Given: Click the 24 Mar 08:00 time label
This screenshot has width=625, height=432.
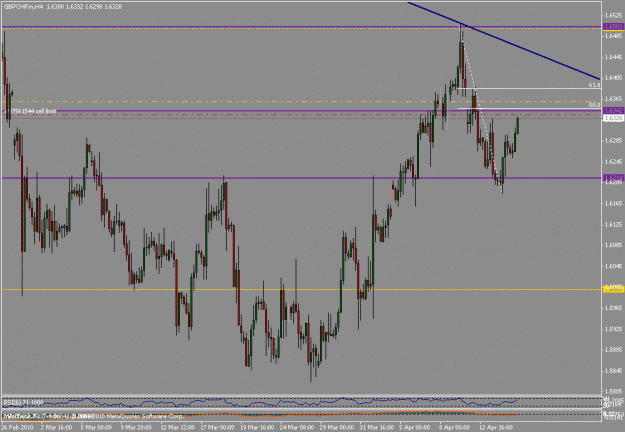Looking at the screenshot, I should [x=297, y=428].
